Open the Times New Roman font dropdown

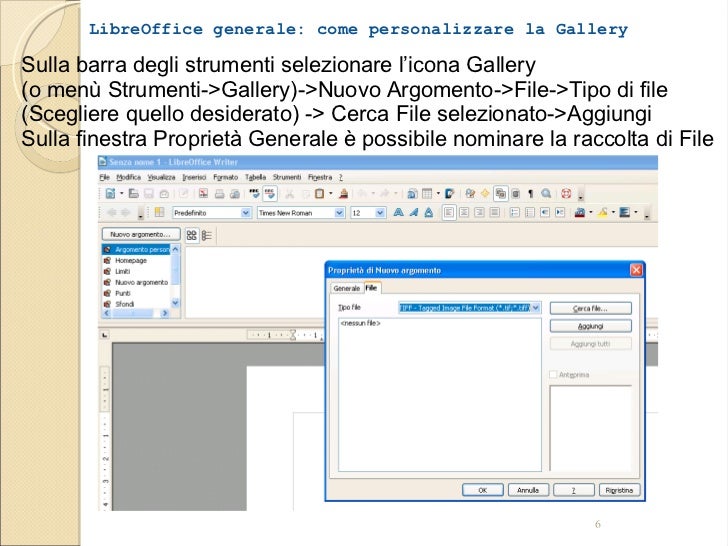[339, 213]
